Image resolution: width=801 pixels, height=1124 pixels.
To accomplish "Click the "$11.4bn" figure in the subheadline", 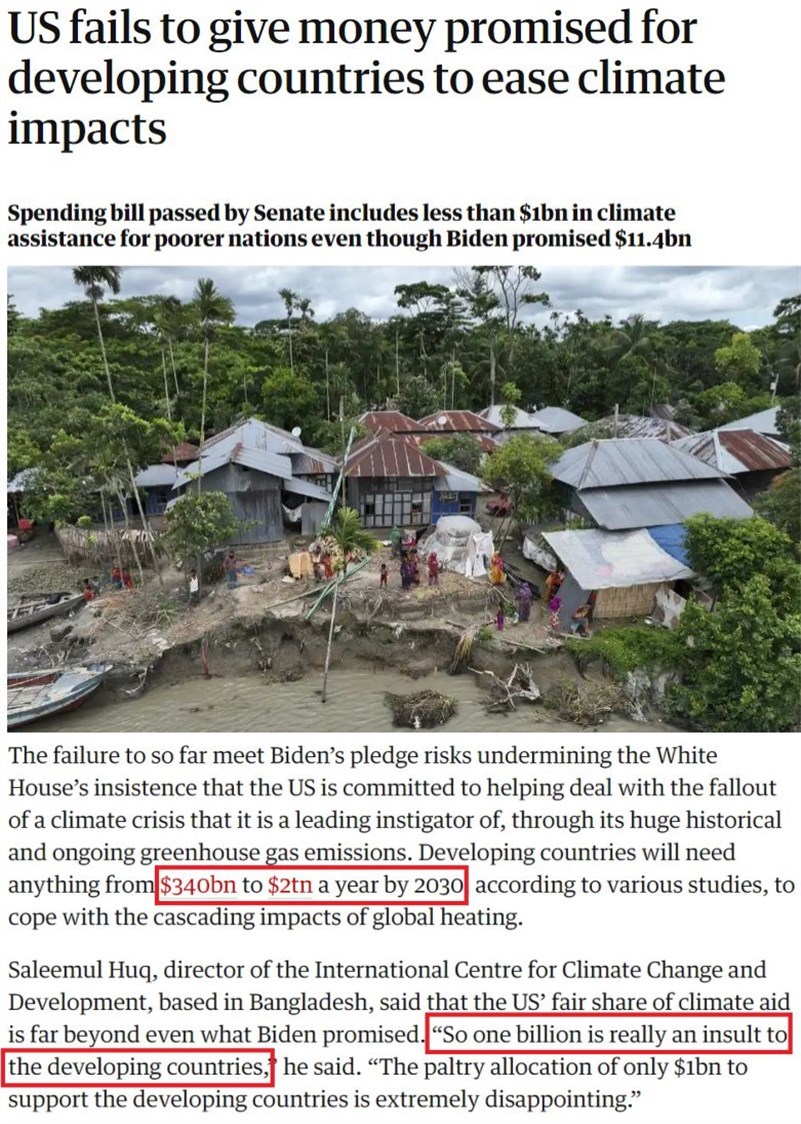I will [x=653, y=238].
